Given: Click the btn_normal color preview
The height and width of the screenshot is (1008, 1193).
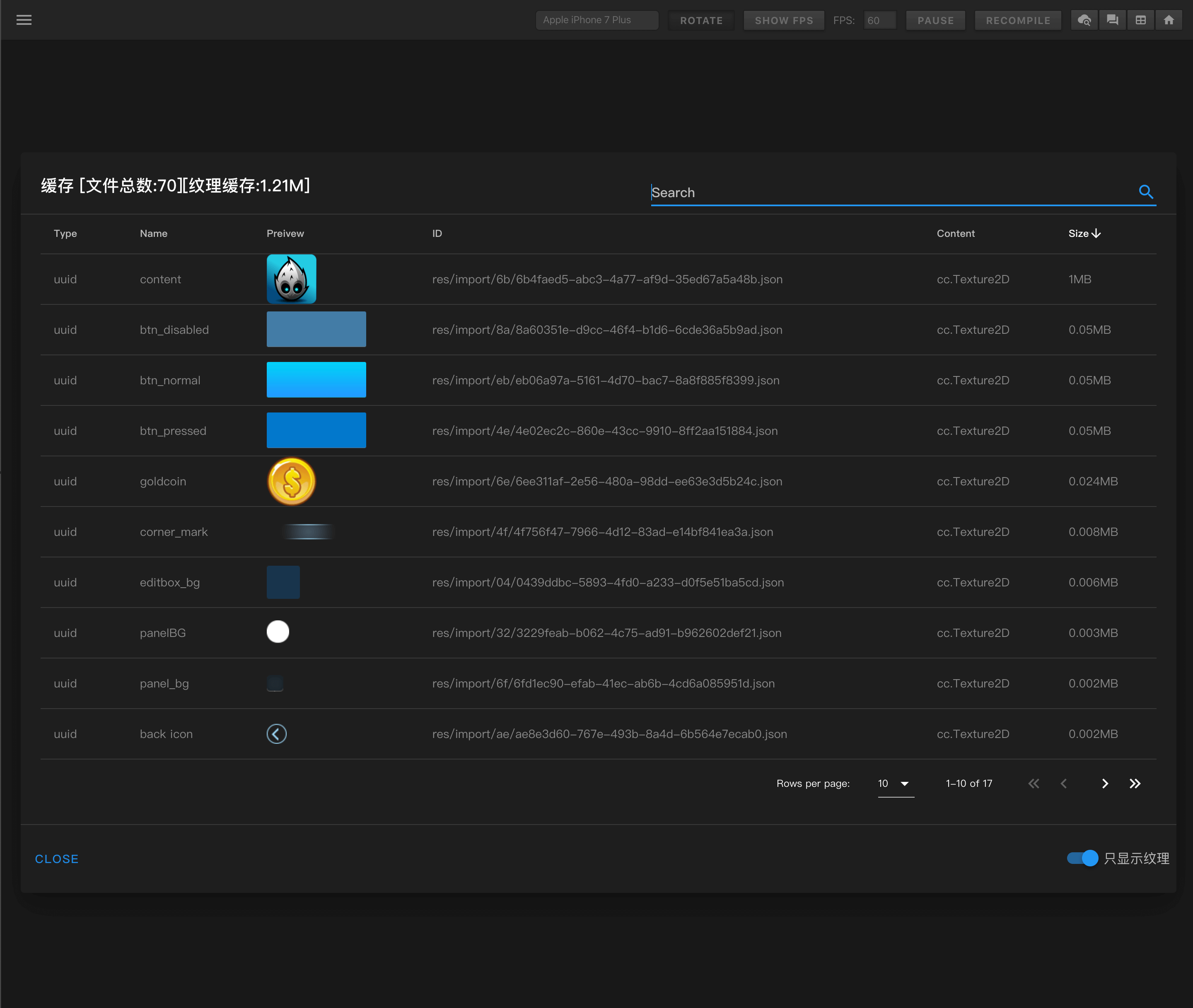Looking at the screenshot, I should (x=316, y=380).
